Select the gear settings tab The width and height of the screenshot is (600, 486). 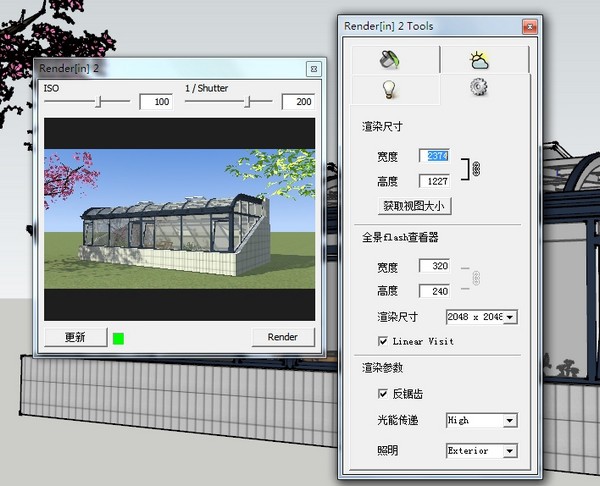[x=479, y=88]
